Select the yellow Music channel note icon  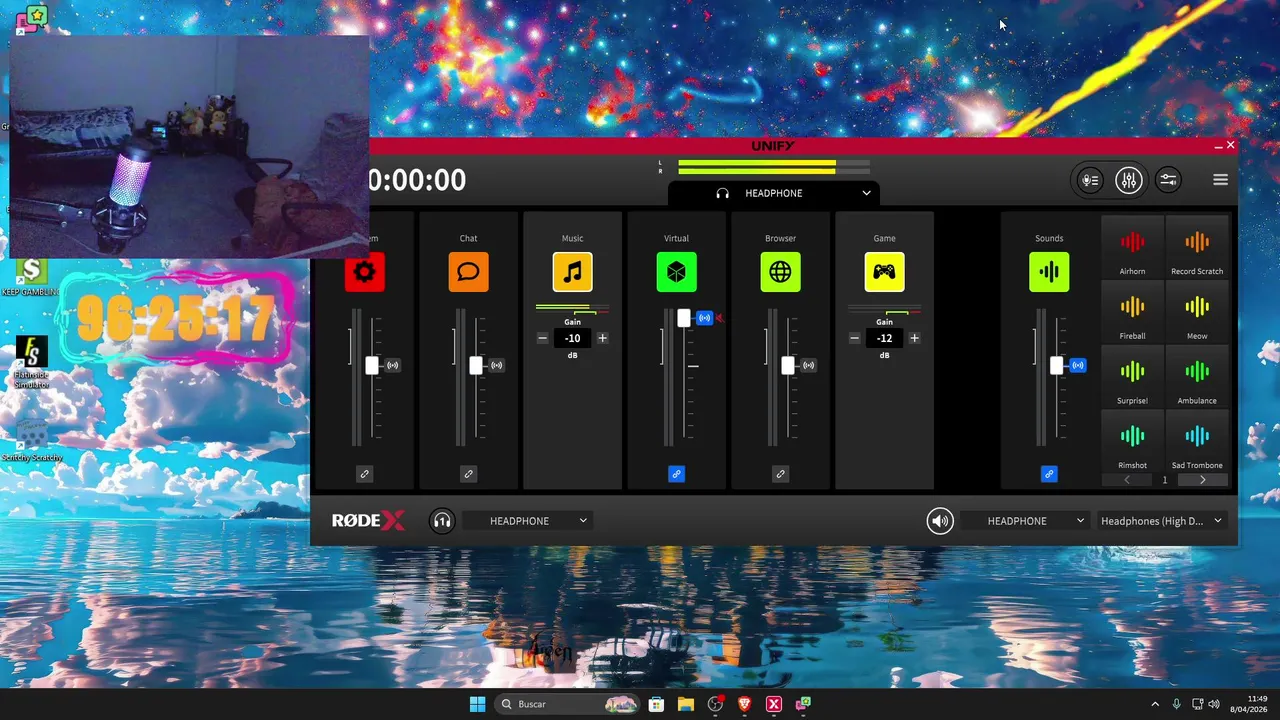coord(572,272)
